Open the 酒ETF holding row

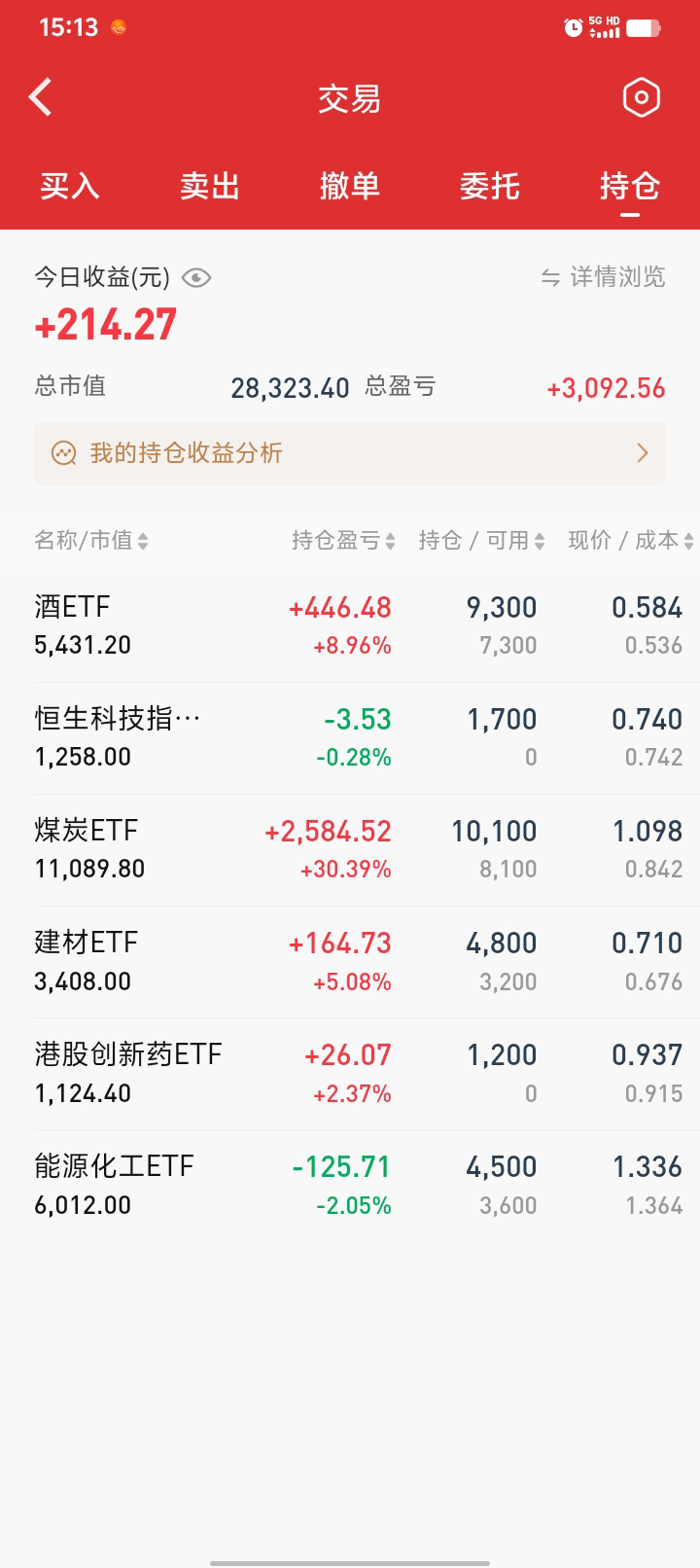coord(350,625)
